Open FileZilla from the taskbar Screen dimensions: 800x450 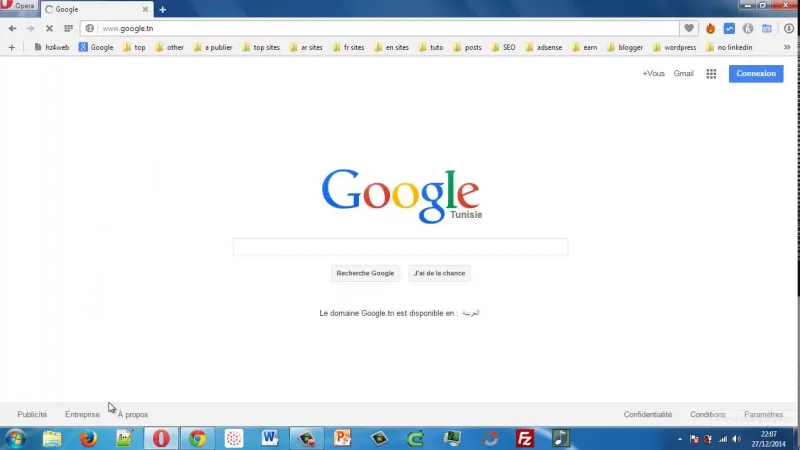pyautogui.click(x=524, y=438)
